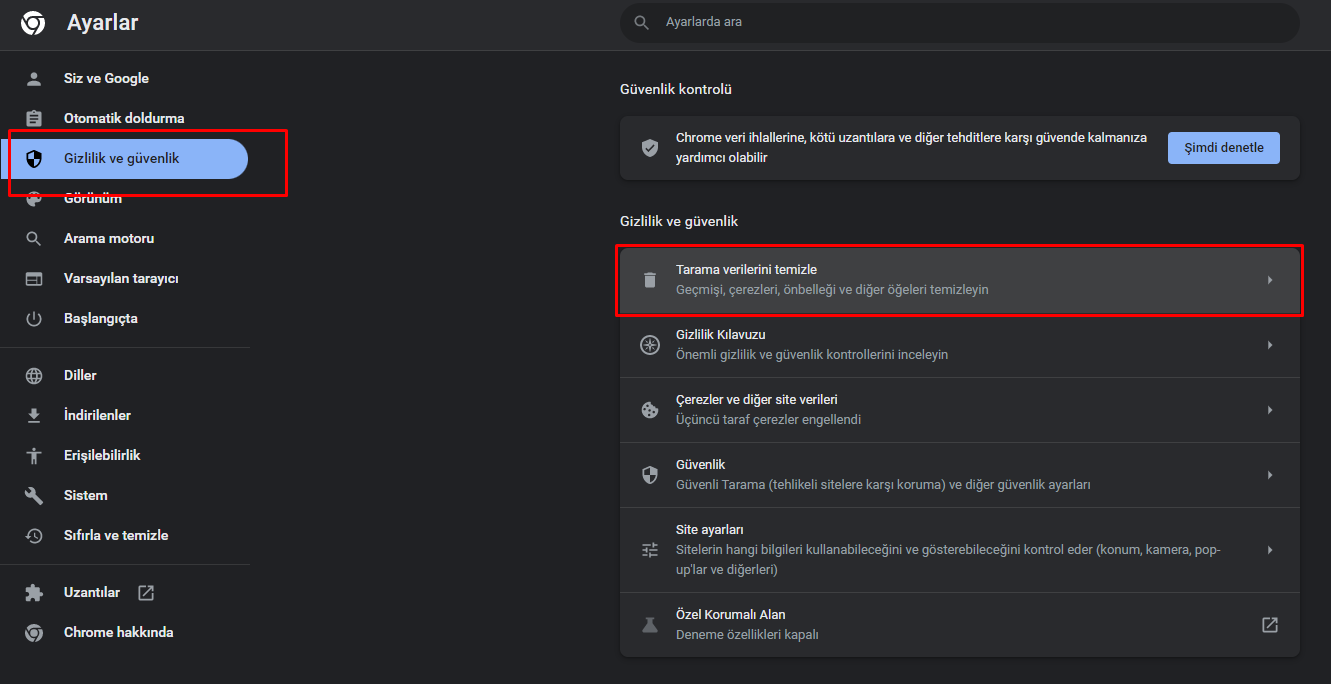1331x684 pixels.
Task: Click the incognito icon for Özel Korumalı Alan
Action: coord(649,624)
